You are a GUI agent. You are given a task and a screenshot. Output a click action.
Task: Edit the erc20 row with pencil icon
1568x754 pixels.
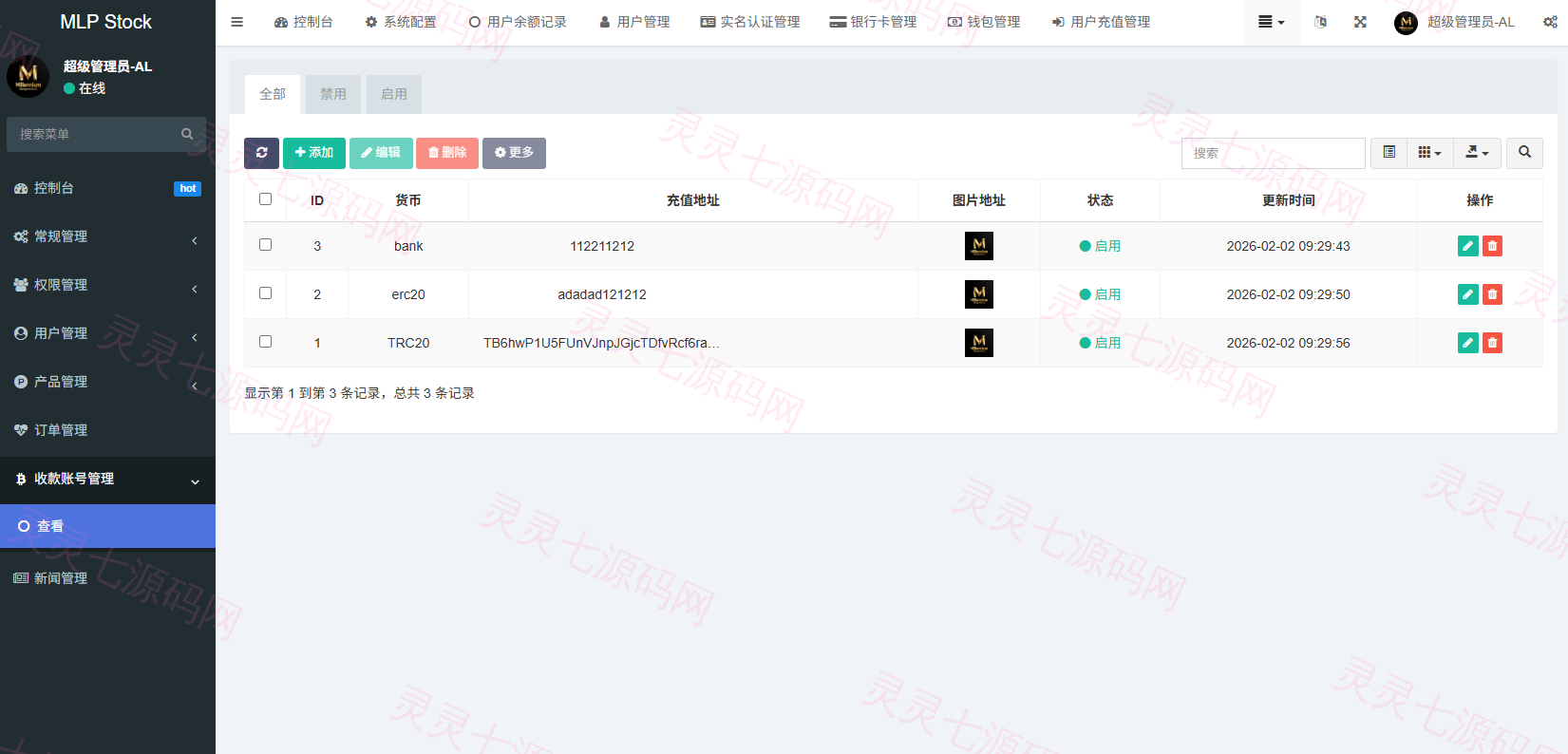[x=1467, y=294]
